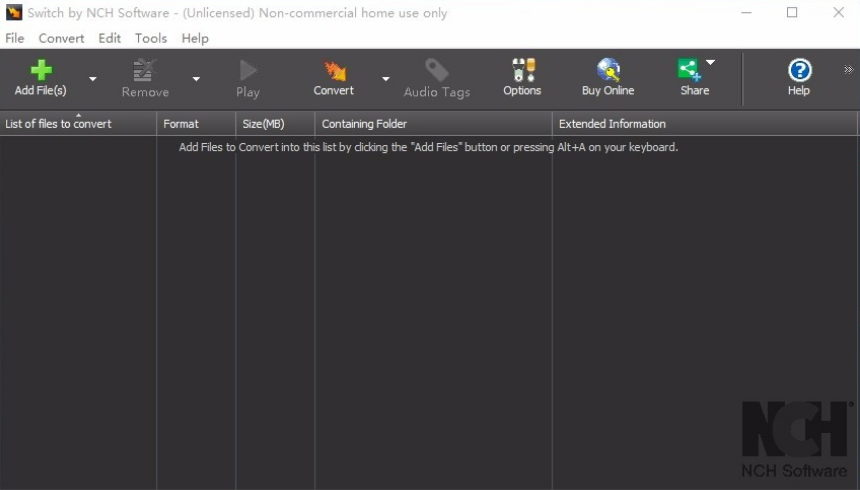Sort by the Size(MB) column header

pos(275,124)
